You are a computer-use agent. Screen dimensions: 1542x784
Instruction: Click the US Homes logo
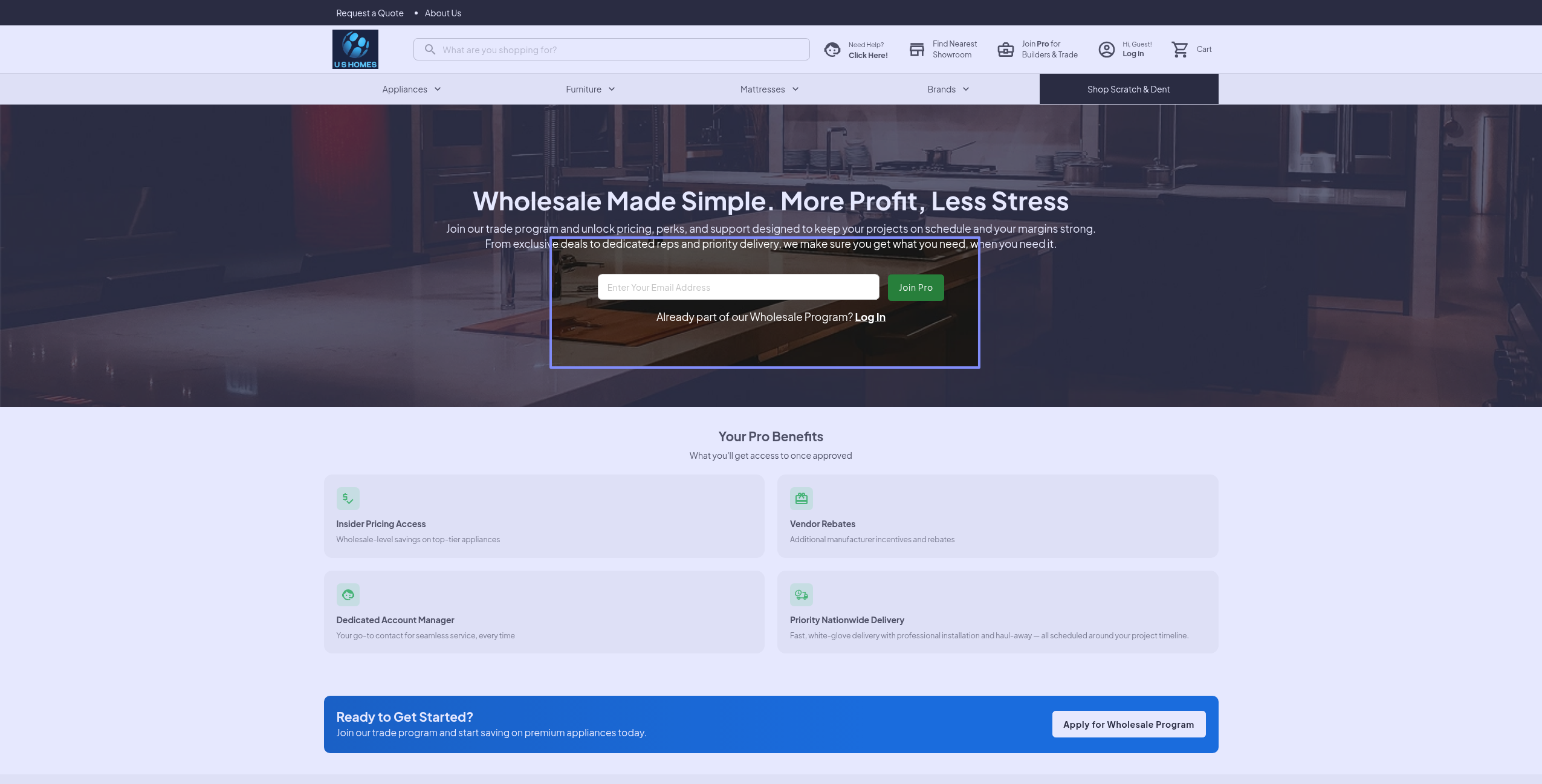pos(355,49)
